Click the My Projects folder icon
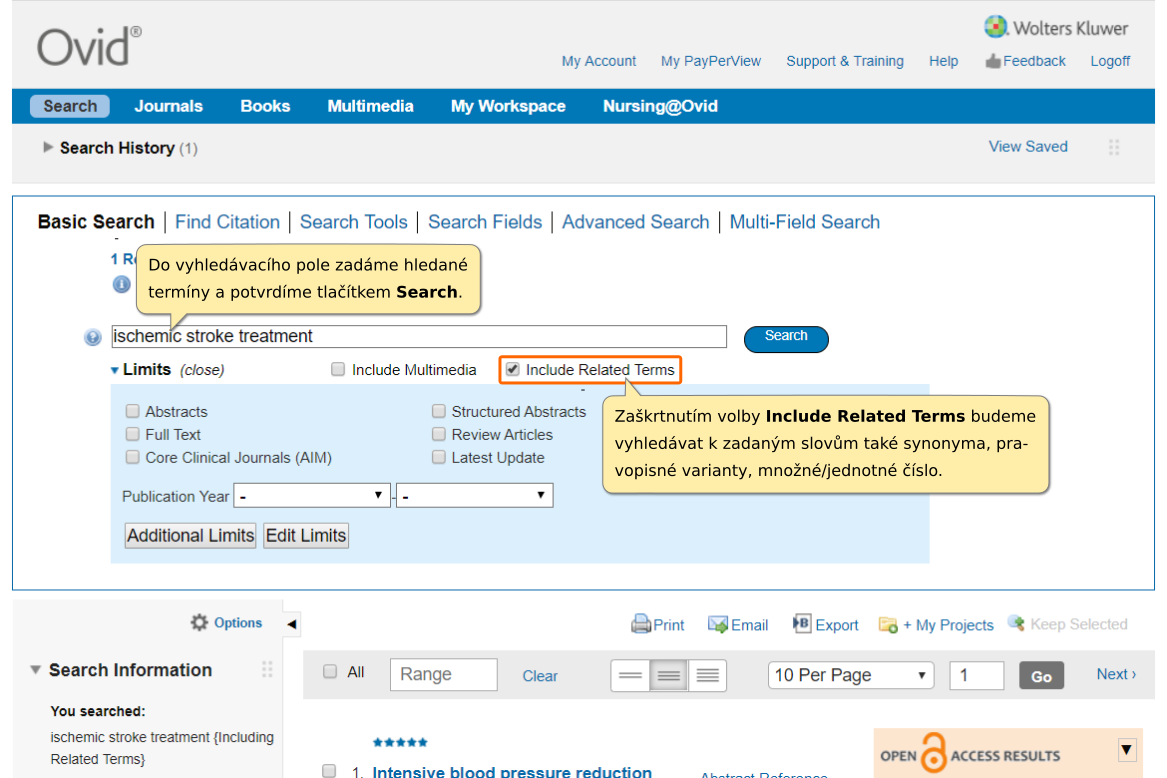This screenshot has width=1167, height=778. coord(888,625)
